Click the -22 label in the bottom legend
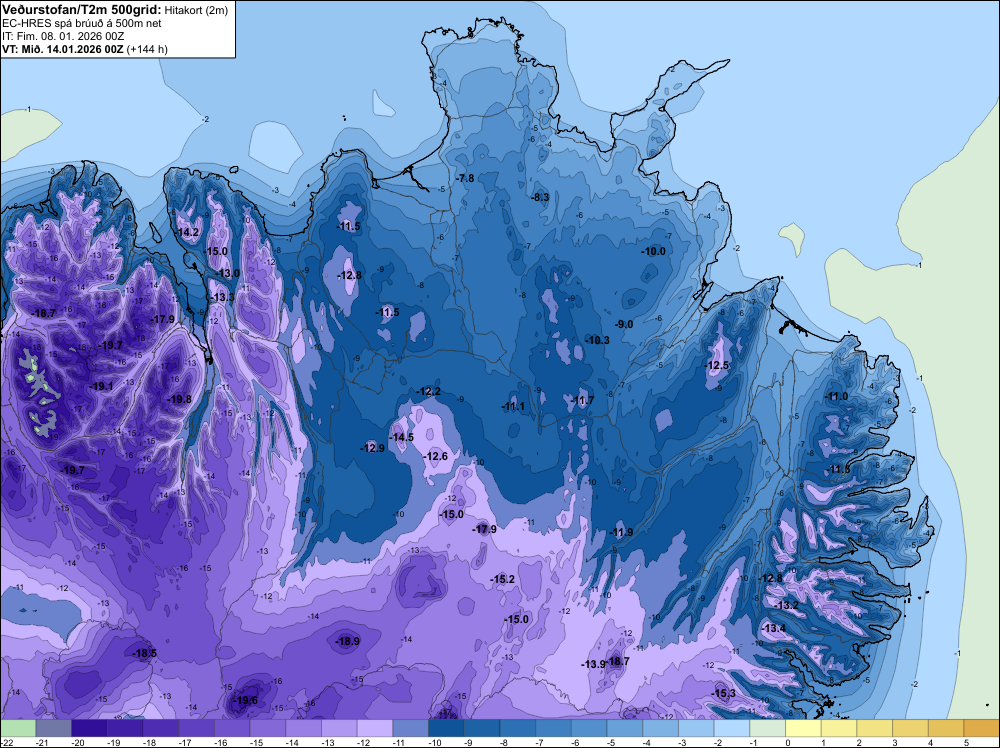This screenshot has height=748, width=1000. pos(8,742)
